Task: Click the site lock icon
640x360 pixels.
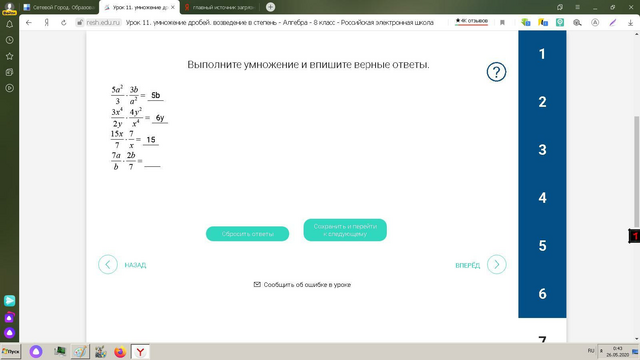Action: pos(80,22)
